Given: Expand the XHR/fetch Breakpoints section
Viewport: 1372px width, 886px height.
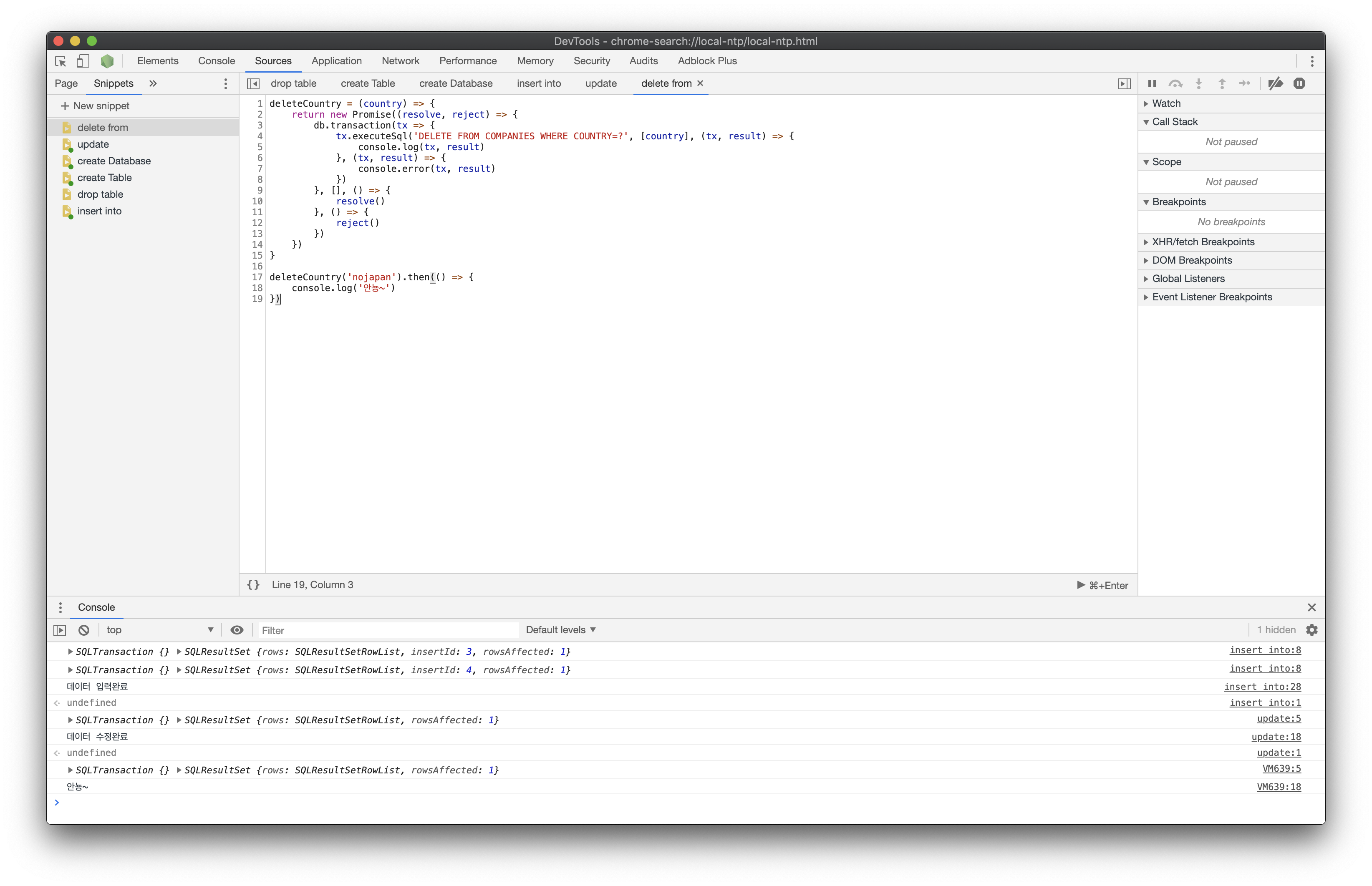Looking at the screenshot, I should 1203,242.
